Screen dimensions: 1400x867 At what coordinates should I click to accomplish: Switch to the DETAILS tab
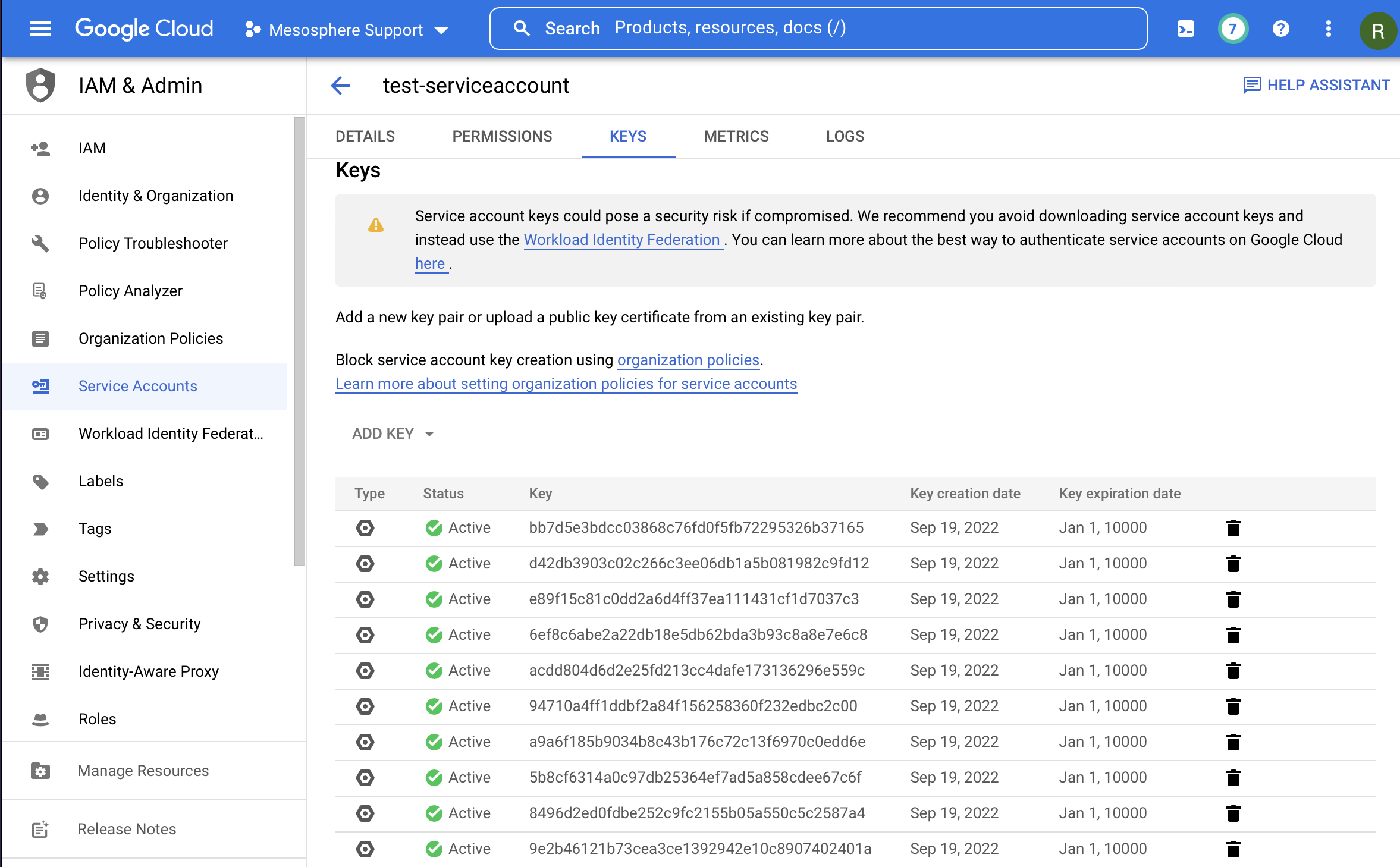365,135
